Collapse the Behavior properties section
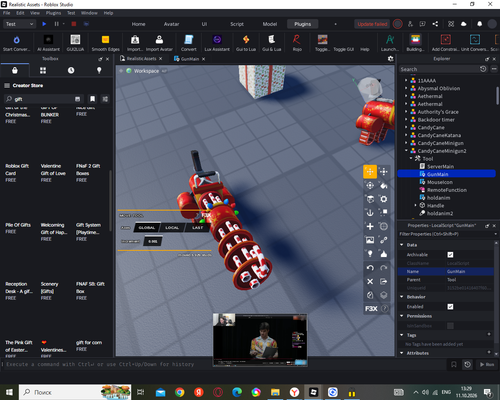The height and width of the screenshot is (400, 500). click(x=402, y=297)
